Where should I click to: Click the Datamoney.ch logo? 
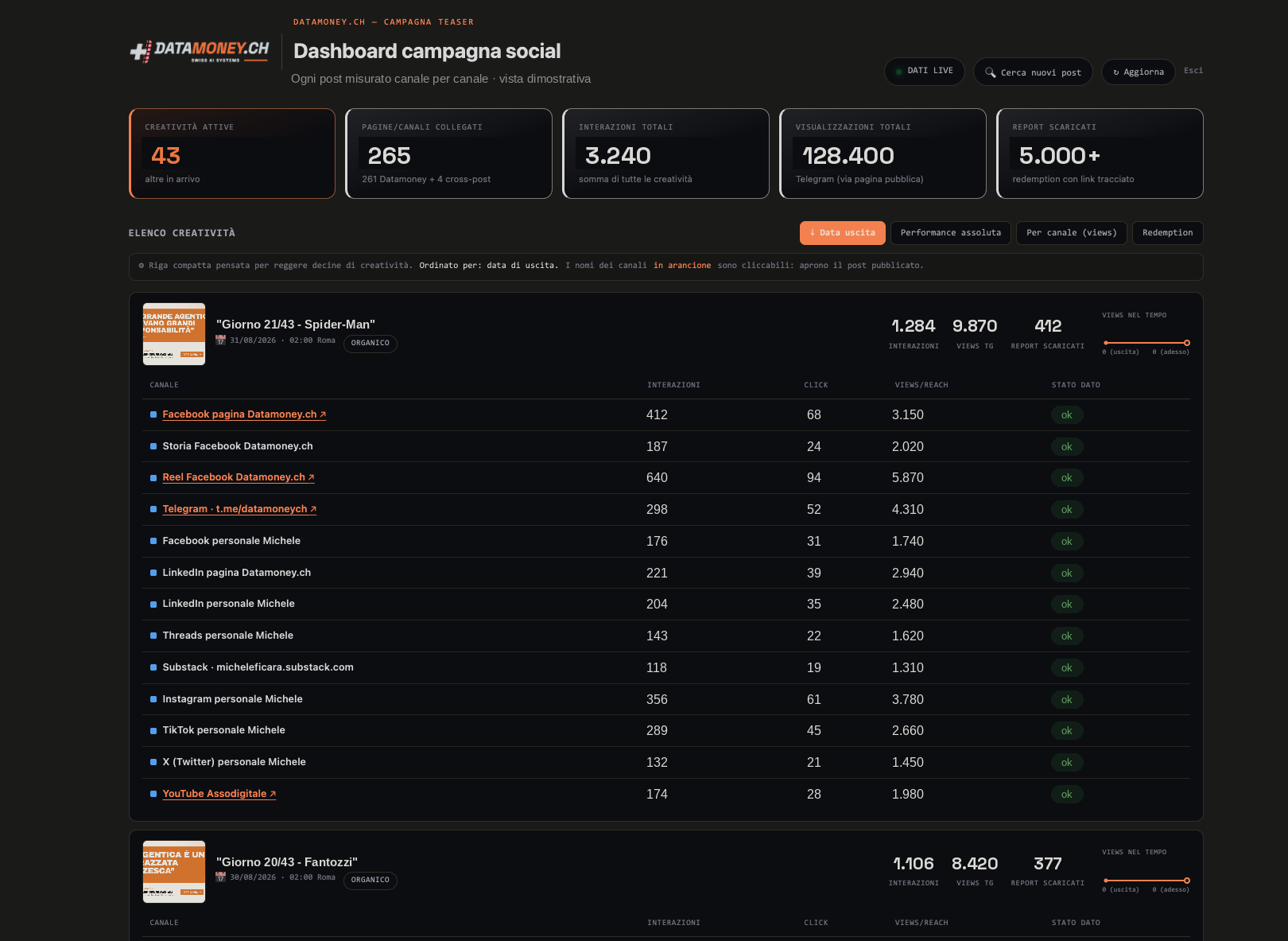(x=200, y=52)
